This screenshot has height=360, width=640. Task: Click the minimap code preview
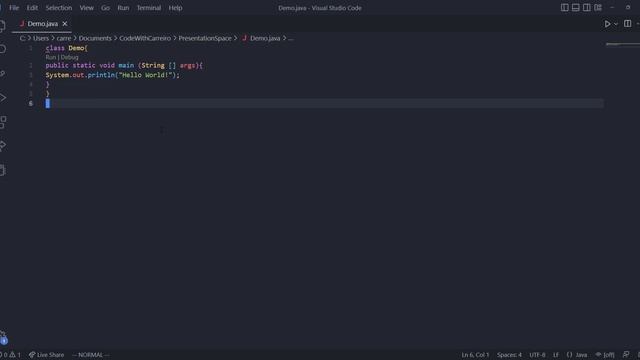click(622, 44)
